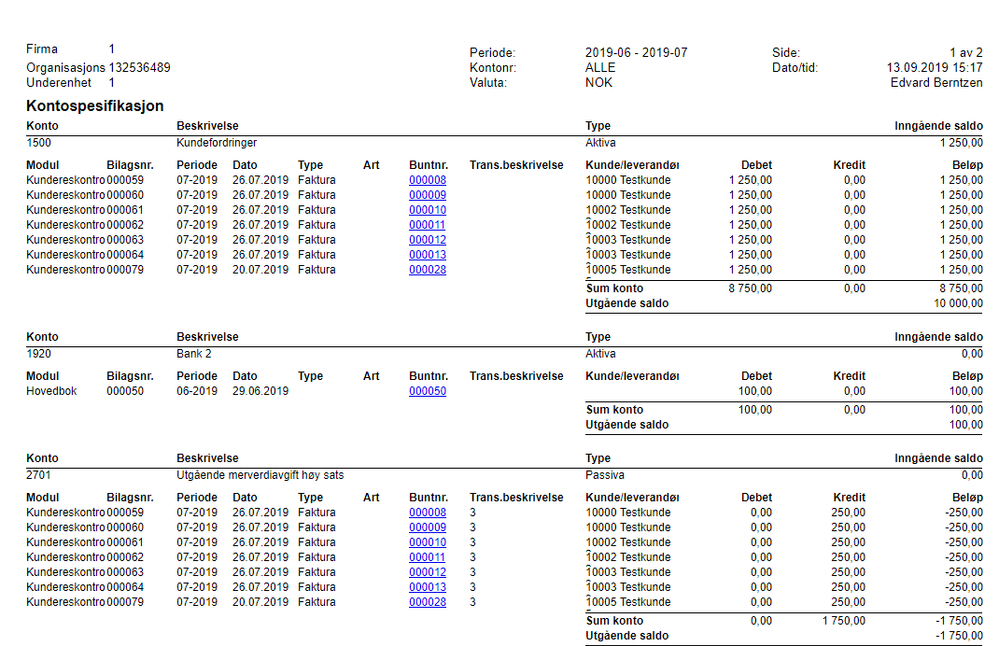Image resolution: width=999 pixels, height=646 pixels.
Task: Click the Kontospesifikasjon report heading
Action: click(x=95, y=106)
